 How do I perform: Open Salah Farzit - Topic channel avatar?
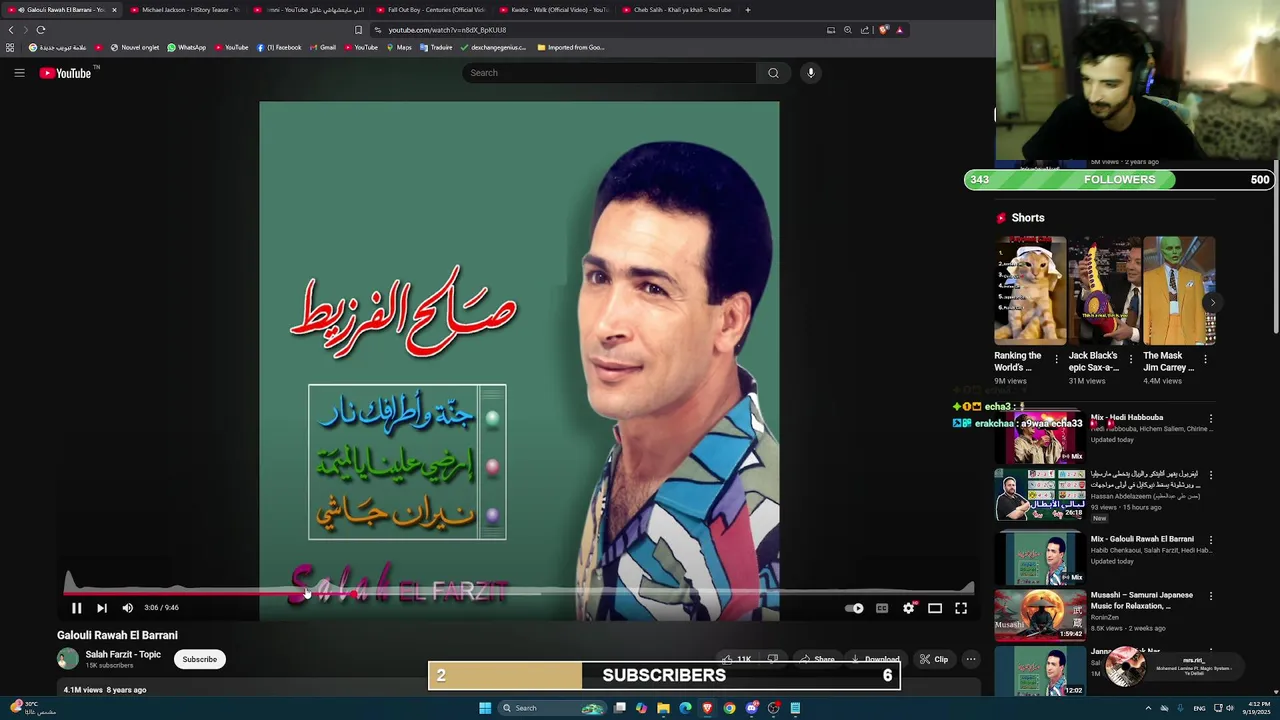(68, 659)
